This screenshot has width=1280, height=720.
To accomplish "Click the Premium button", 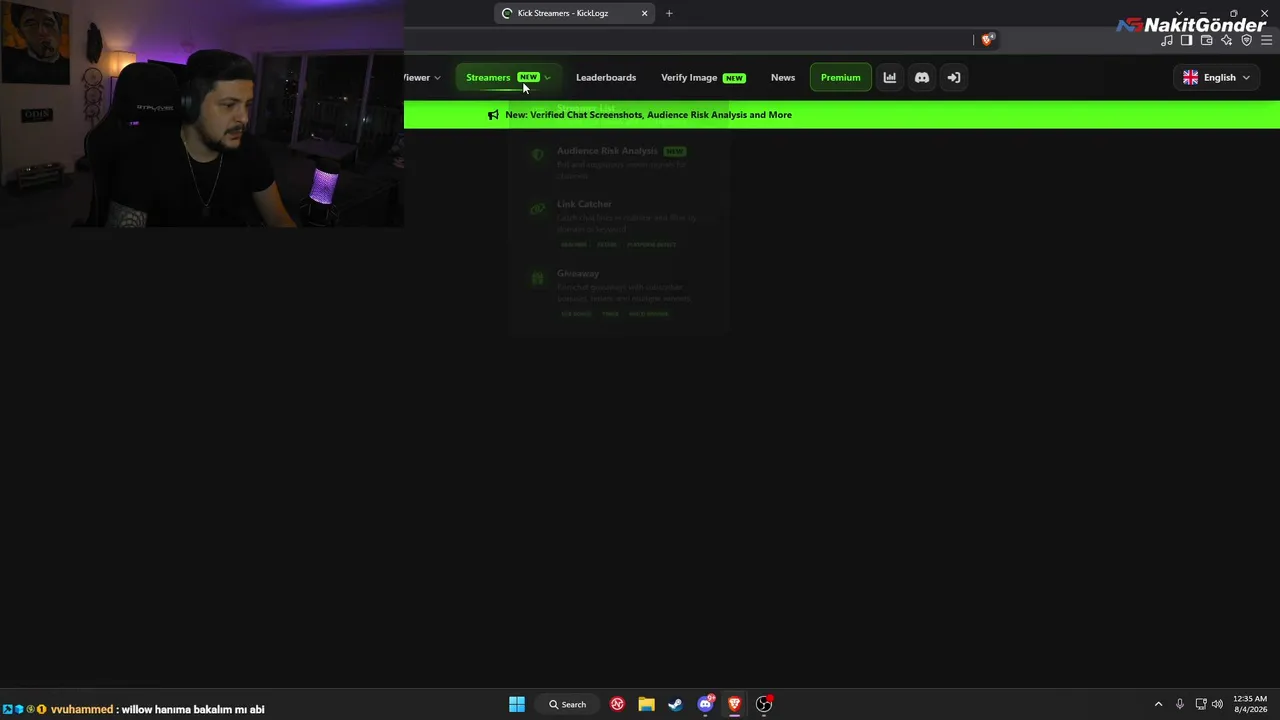I will pos(840,77).
